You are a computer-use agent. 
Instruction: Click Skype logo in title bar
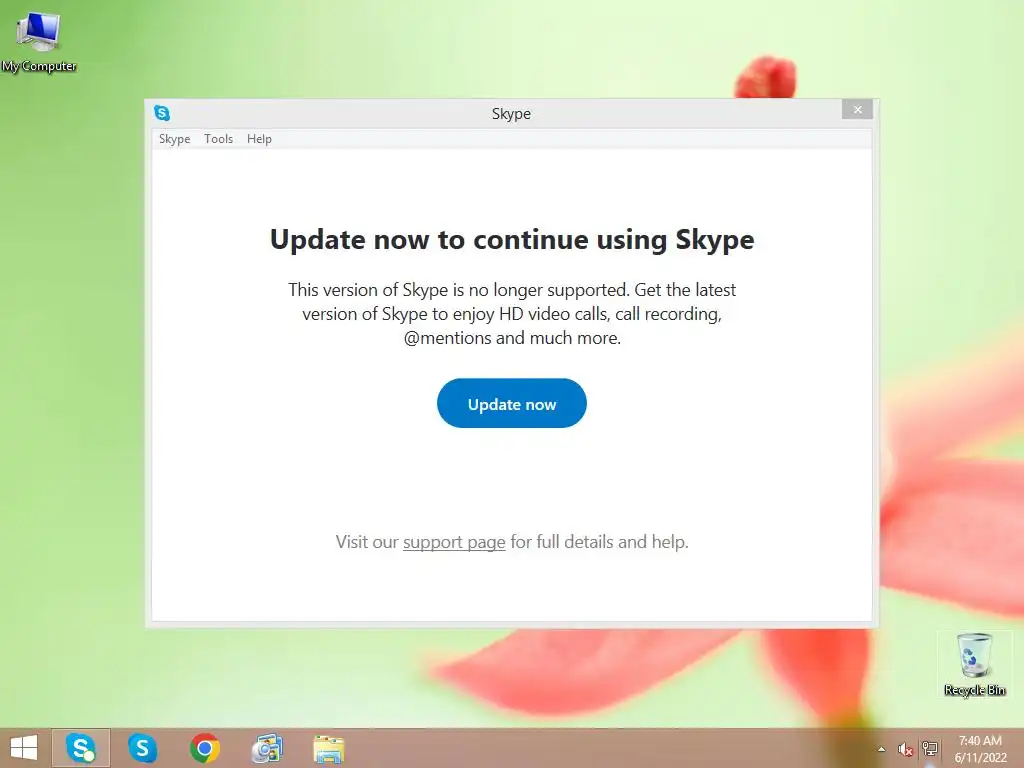[162, 113]
